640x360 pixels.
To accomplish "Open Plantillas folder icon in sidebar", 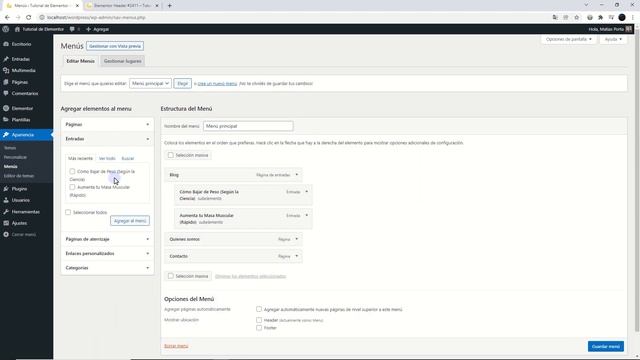I will pos(6,120).
